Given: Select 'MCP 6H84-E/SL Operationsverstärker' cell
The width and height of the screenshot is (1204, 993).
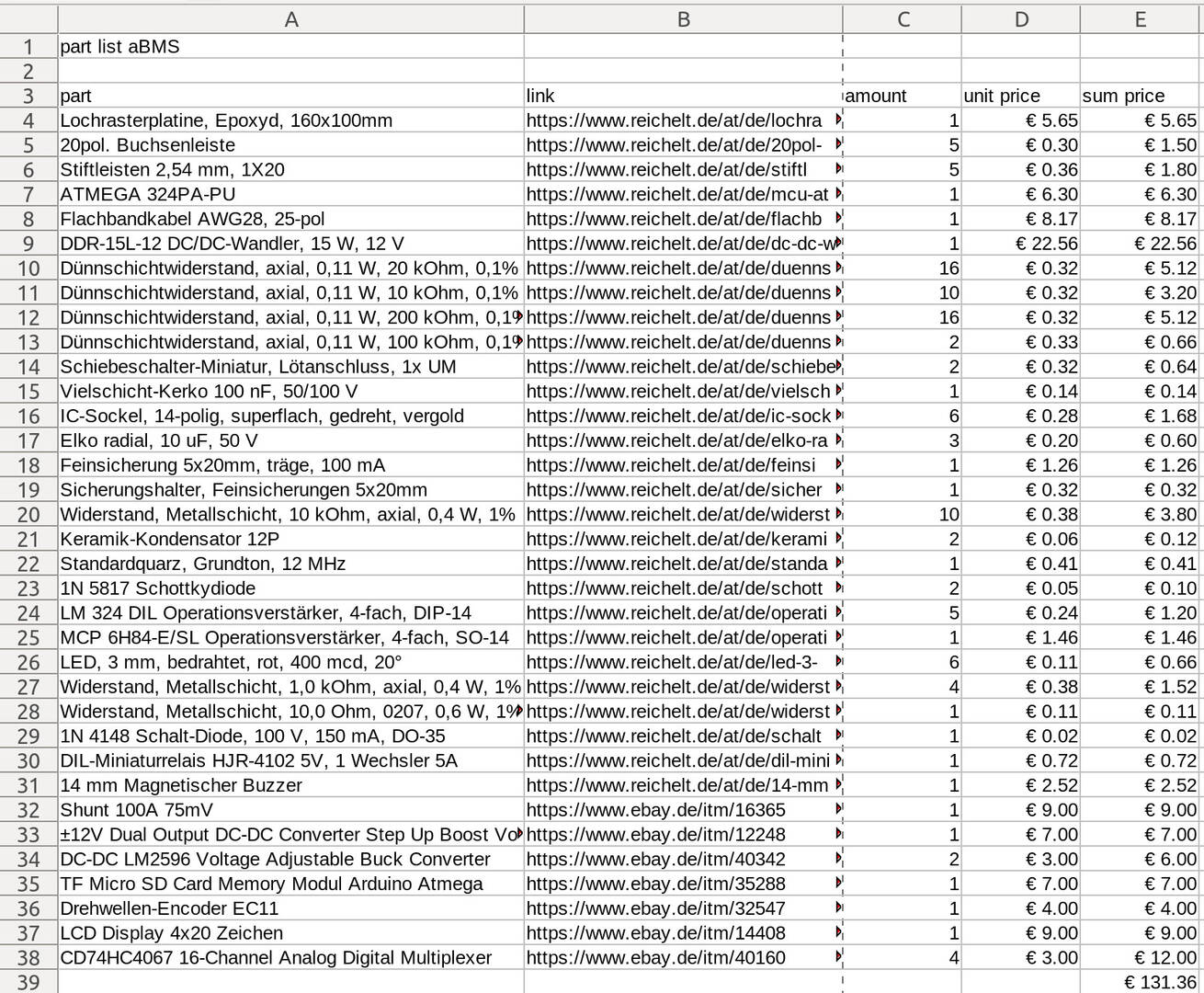Looking at the screenshot, I should (291, 638).
